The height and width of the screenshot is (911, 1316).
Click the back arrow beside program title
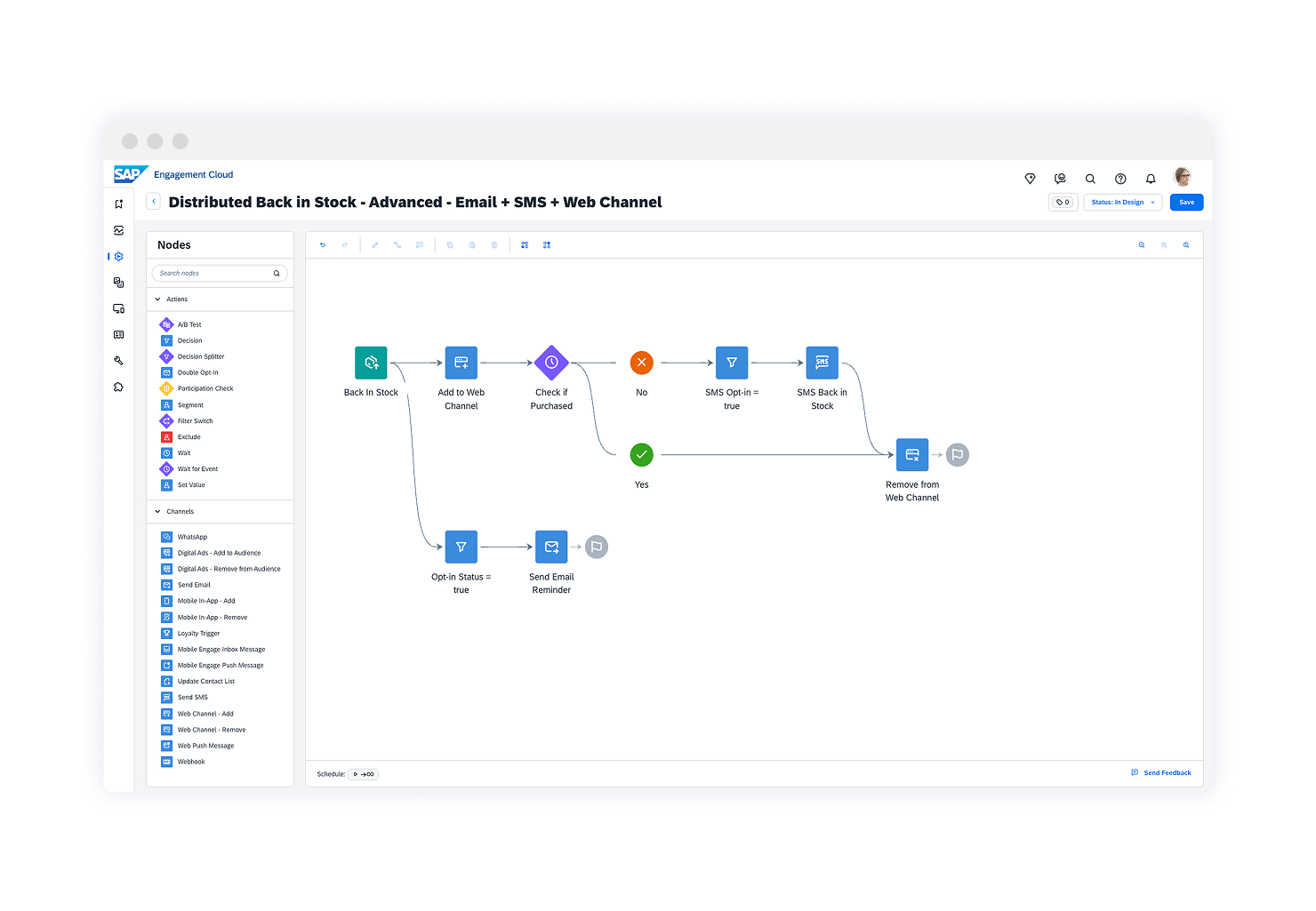154,202
